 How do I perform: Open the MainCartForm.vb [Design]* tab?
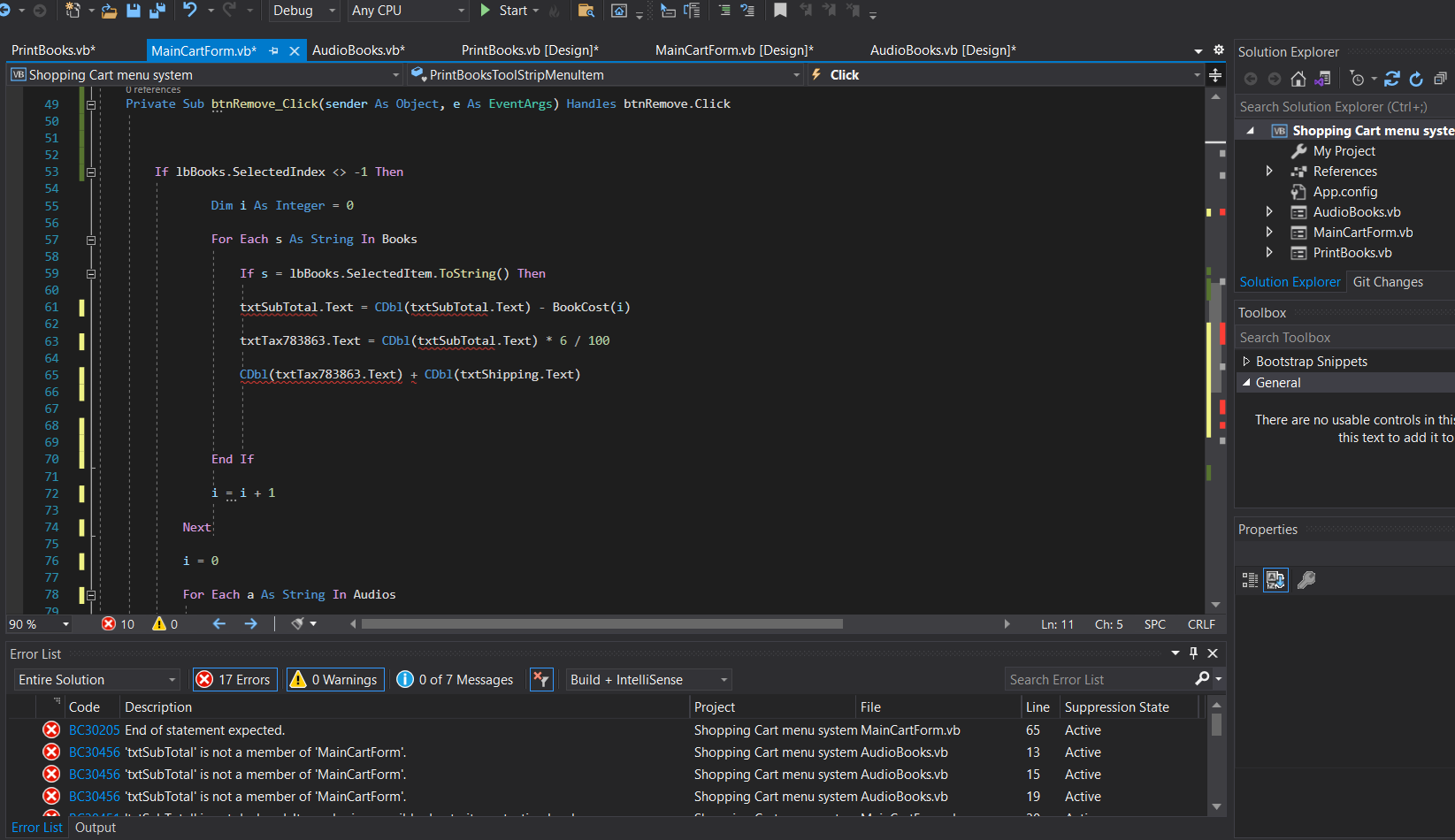point(734,50)
